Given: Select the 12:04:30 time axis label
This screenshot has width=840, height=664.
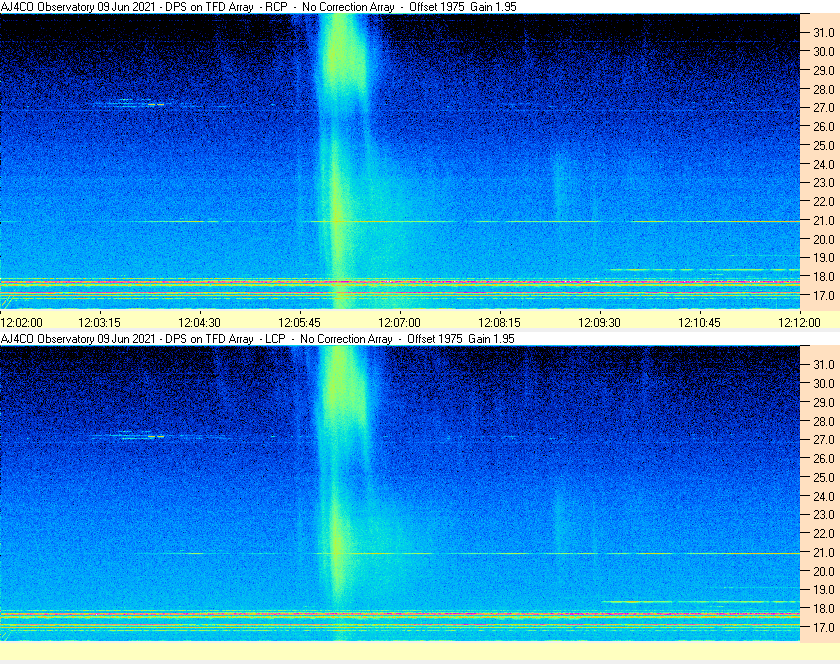Looking at the screenshot, I should tap(199, 323).
